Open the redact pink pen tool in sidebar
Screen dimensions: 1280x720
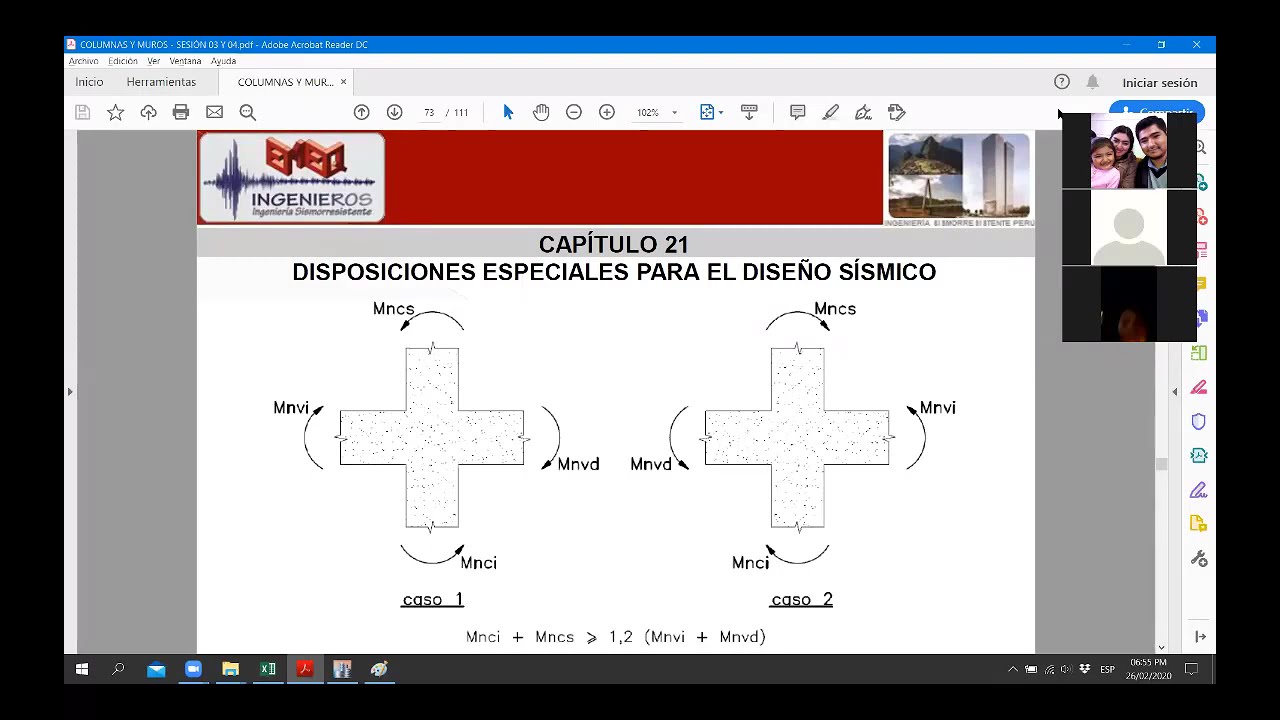tap(1199, 388)
